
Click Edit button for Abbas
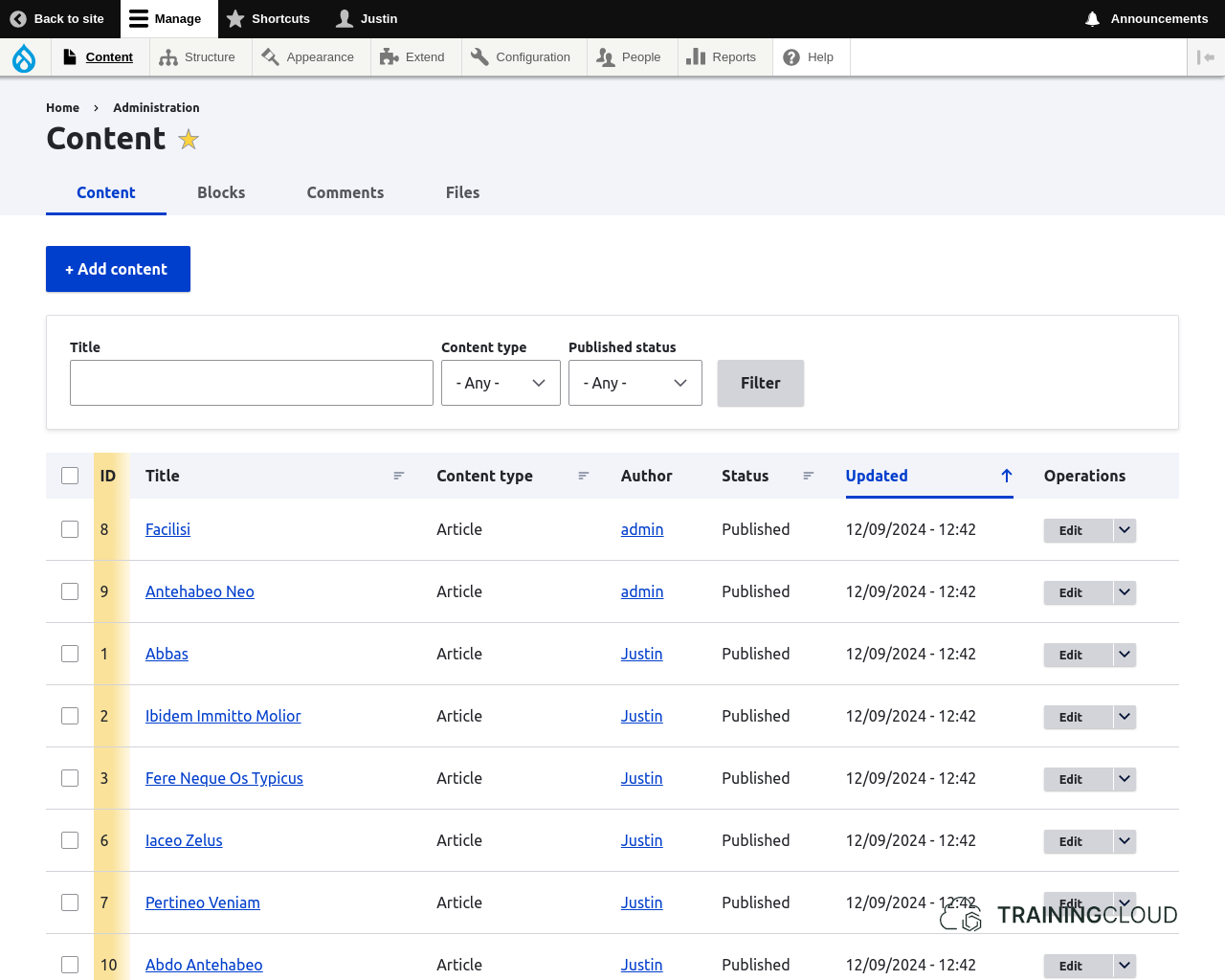point(1079,655)
